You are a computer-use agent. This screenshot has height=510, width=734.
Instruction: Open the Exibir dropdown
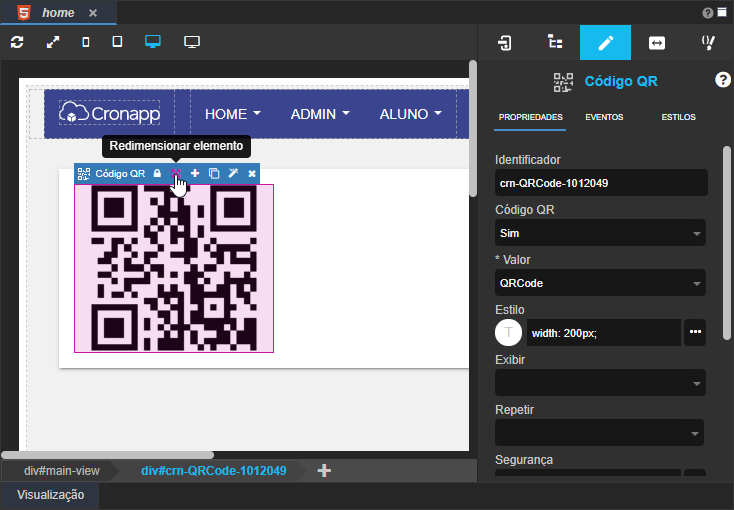600,383
